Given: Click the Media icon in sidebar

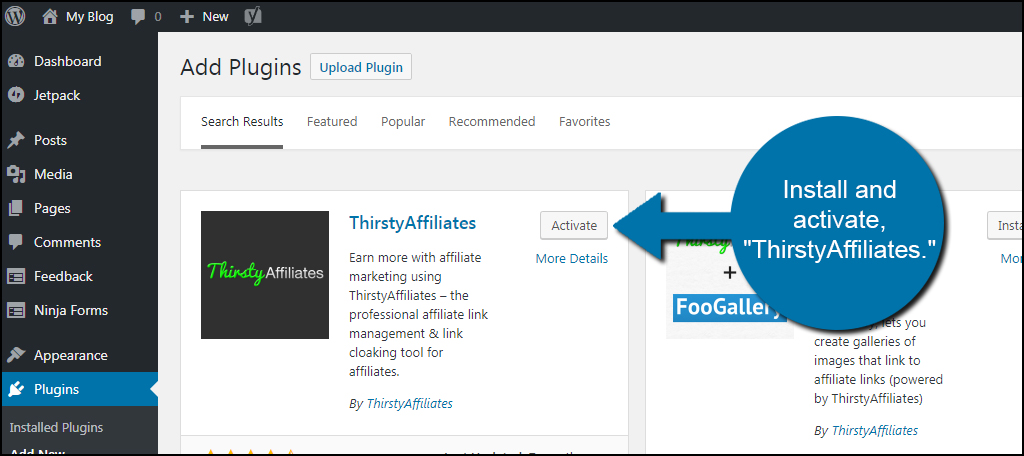Looking at the screenshot, I should [x=16, y=174].
